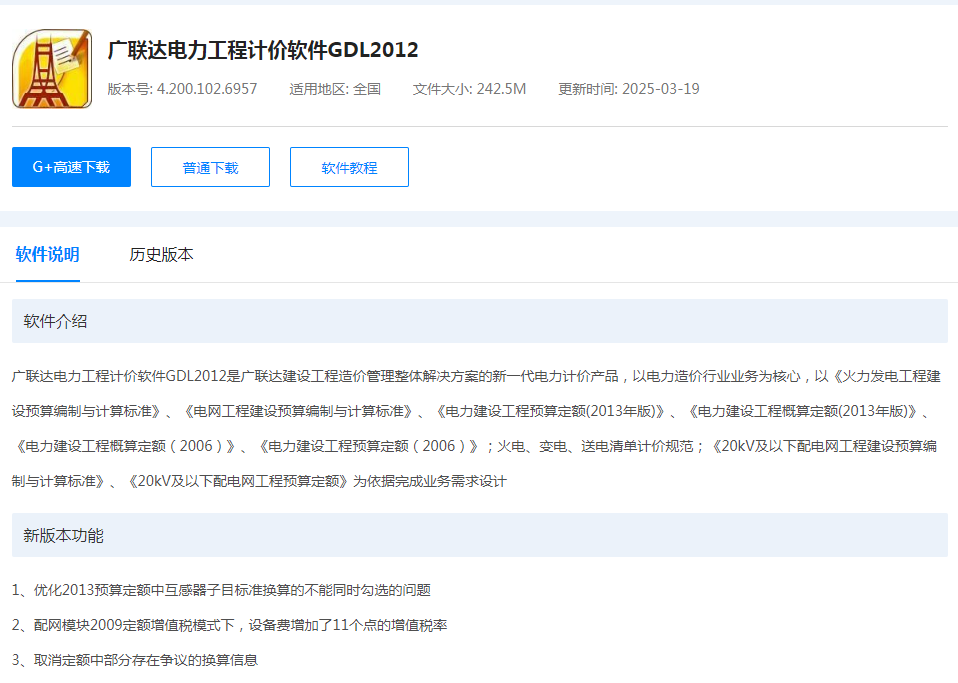Click the 软件介绍 section header
958x683 pixels.
coord(480,321)
